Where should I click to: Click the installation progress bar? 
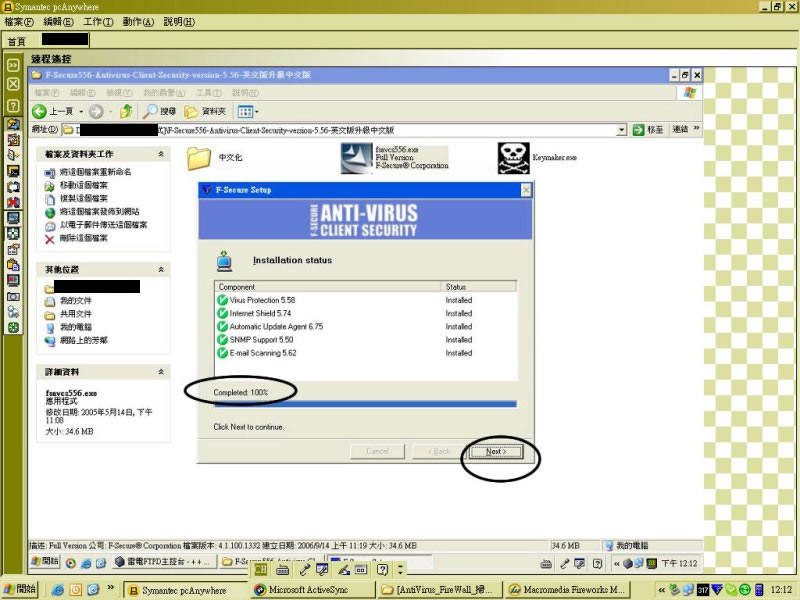[365, 404]
